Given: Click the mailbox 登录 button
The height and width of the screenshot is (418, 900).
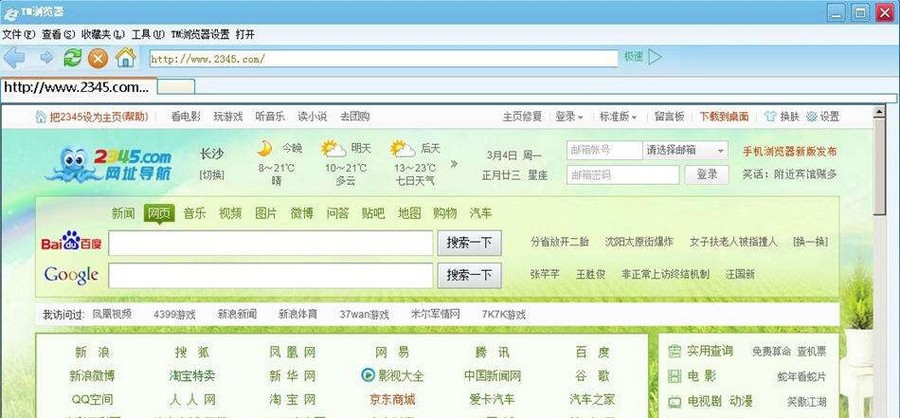Looking at the screenshot, I should click(707, 175).
